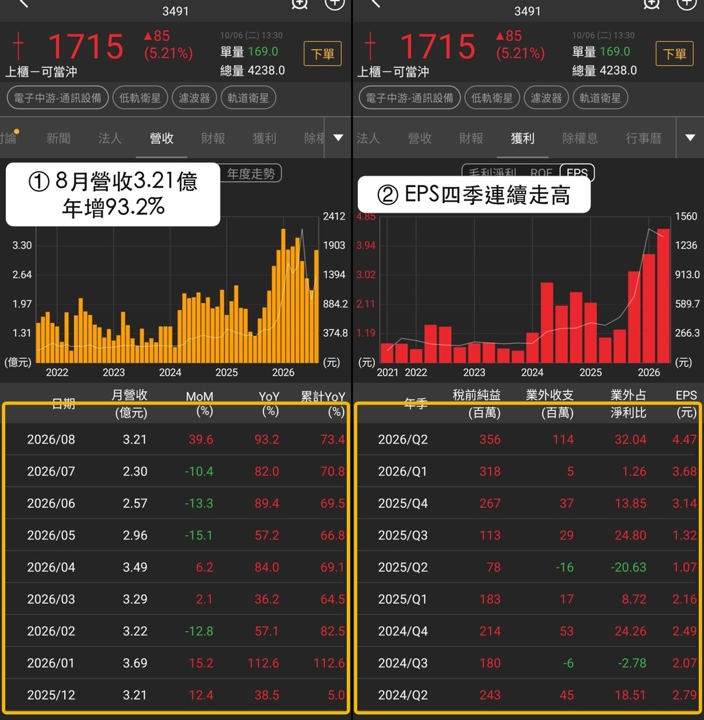704x720 pixels.
Task: Select the EPS chart toggle
Action: tap(577, 172)
